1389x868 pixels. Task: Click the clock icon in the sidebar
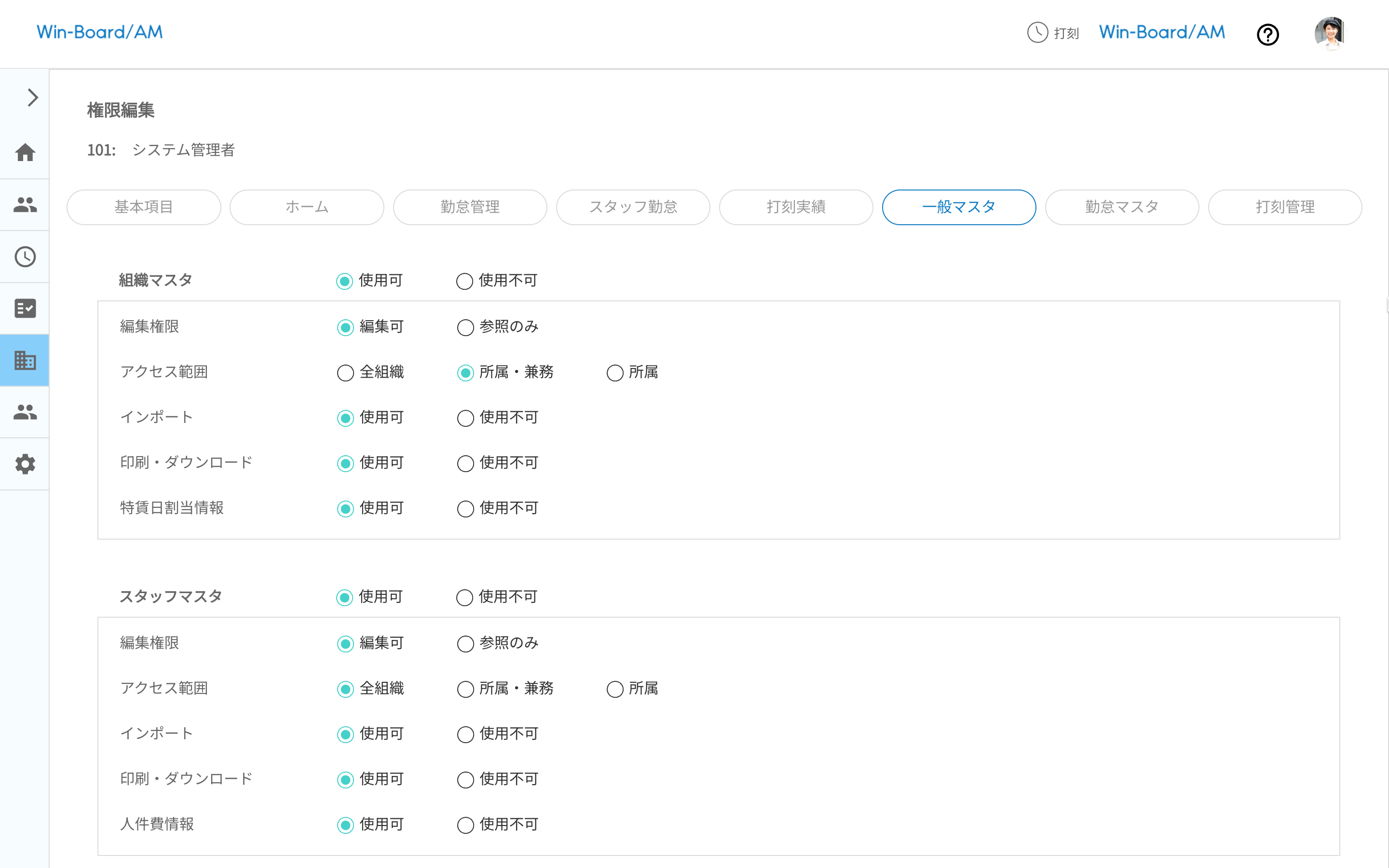25,257
